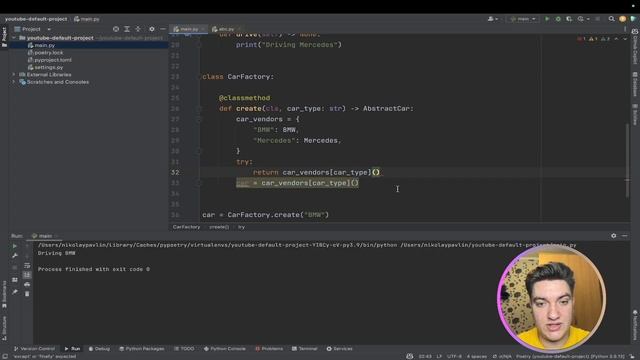Image resolution: width=640 pixels, height=360 pixels.
Task: Click the error count inspection indicator
Action: [x=581, y=39]
